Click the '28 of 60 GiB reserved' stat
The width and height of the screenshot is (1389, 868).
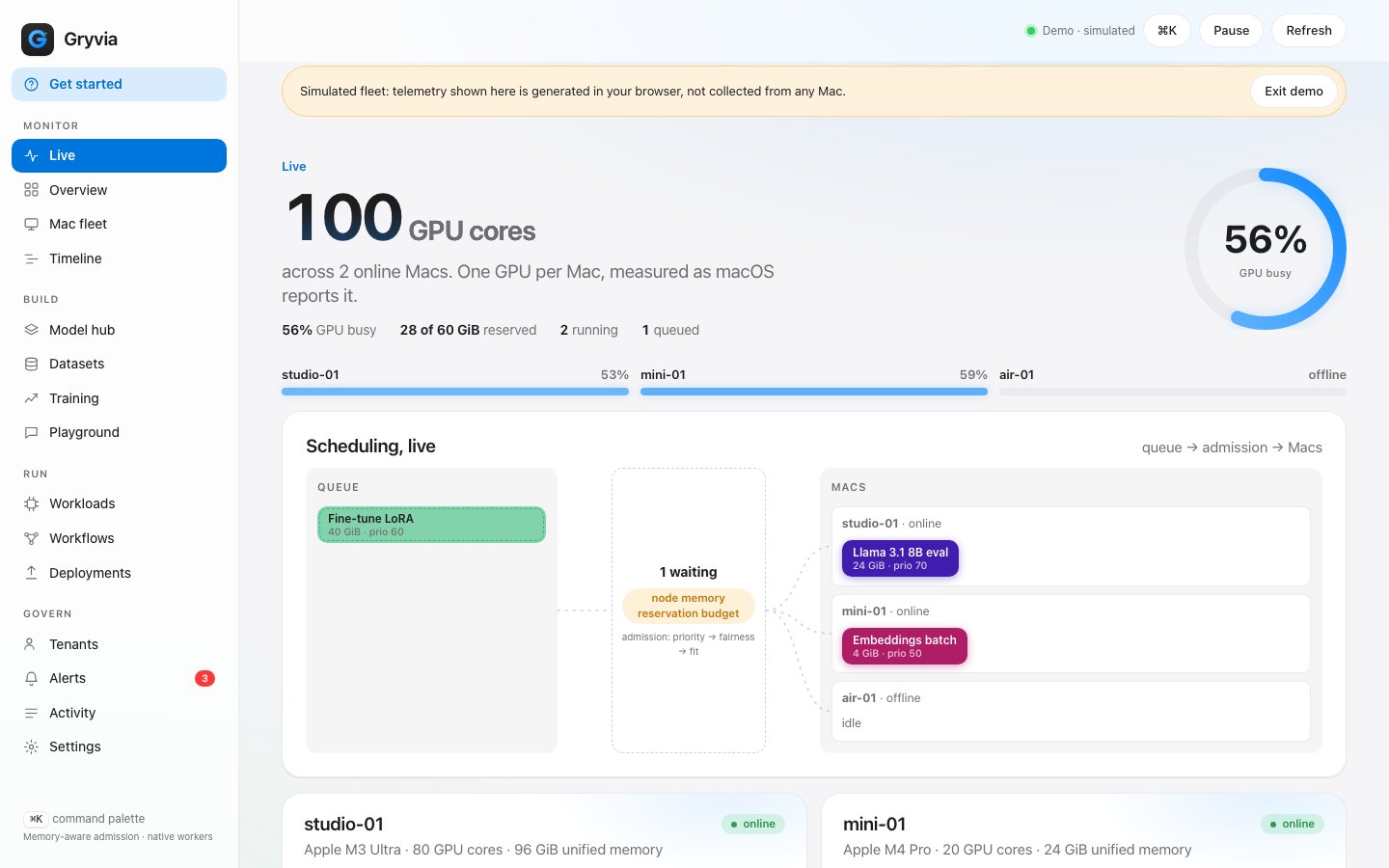tap(468, 330)
